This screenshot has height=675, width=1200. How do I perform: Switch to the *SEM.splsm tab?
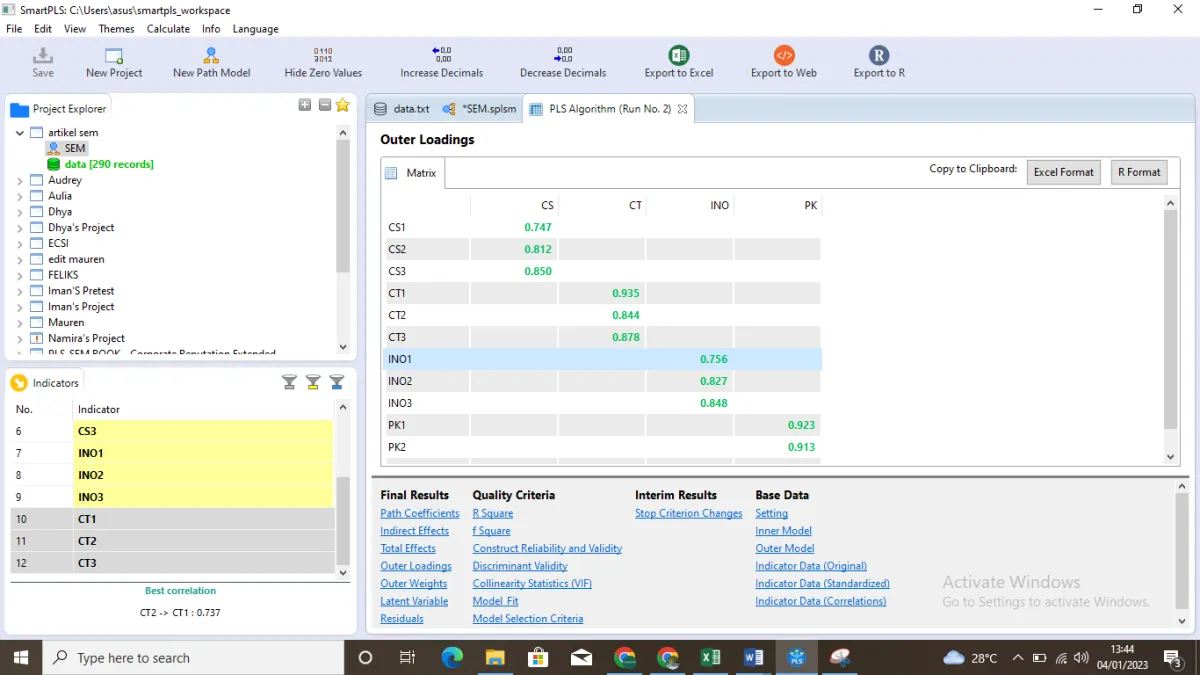click(480, 109)
